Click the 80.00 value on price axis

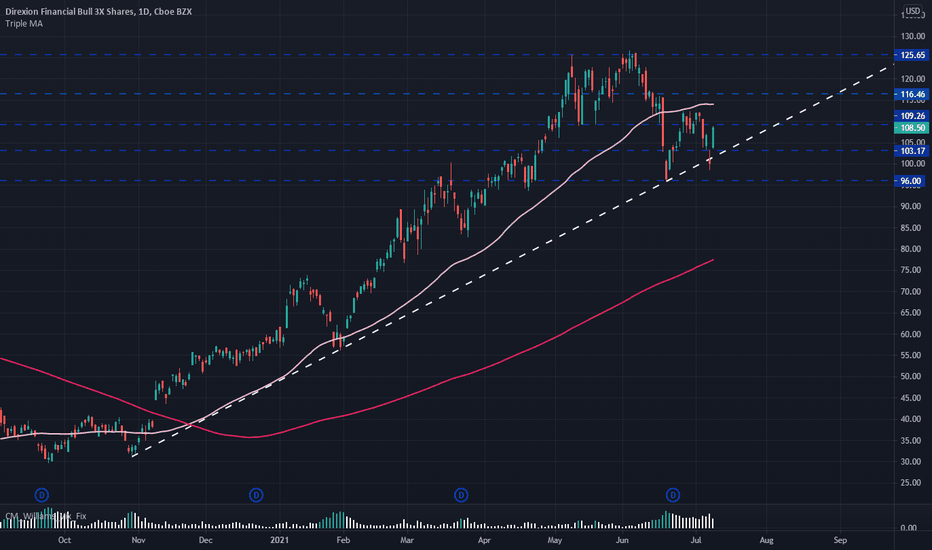pyautogui.click(x=913, y=249)
